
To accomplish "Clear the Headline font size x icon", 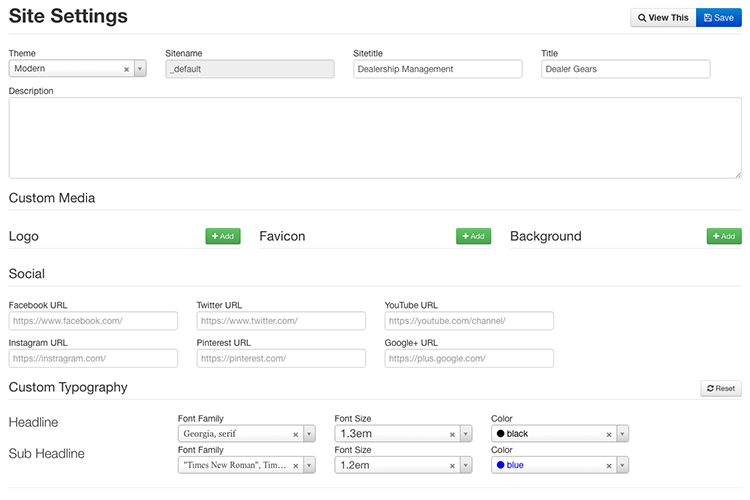I will point(452,434).
